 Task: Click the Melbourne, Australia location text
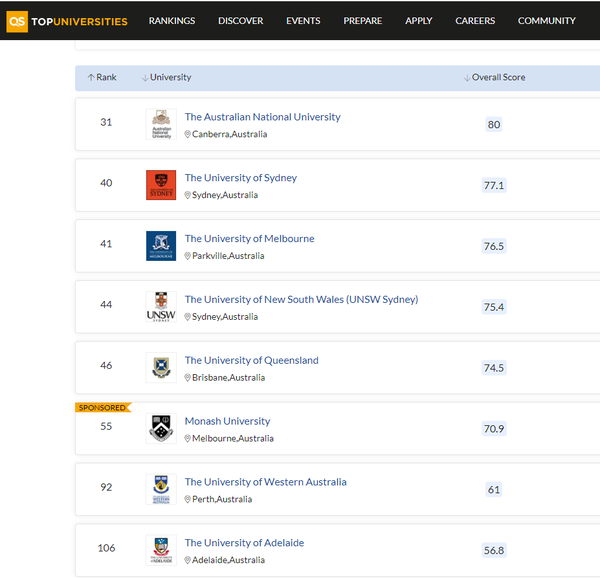coord(233,439)
